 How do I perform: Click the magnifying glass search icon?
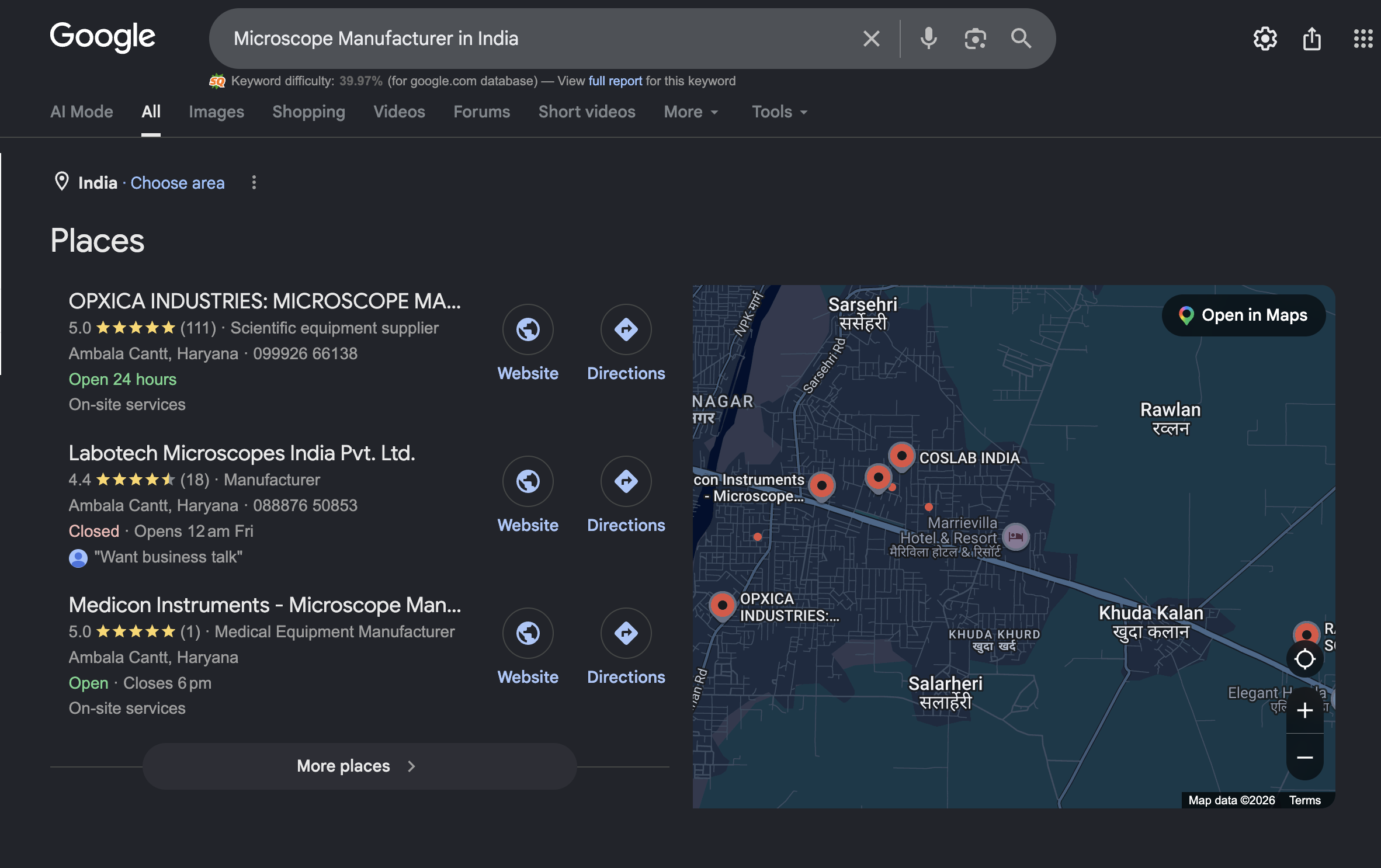1021,39
